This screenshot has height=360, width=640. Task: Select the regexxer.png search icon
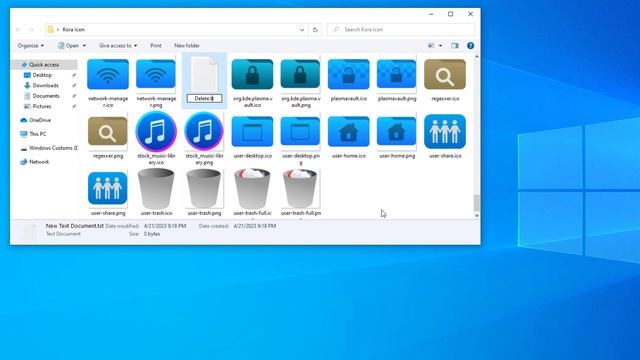(x=108, y=131)
